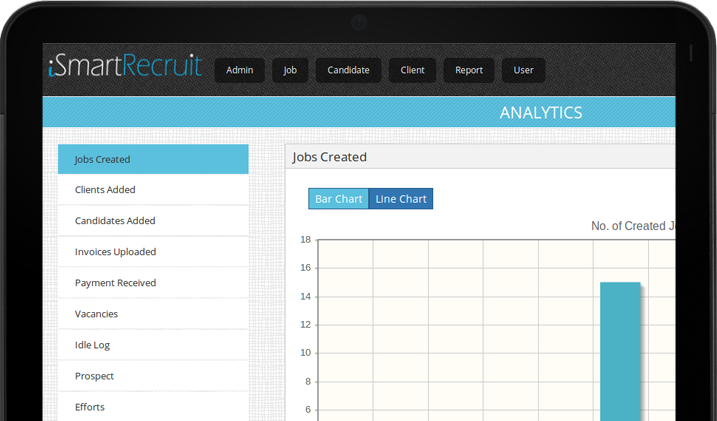Show Prospect analytics
This screenshot has width=717, height=421.
(x=153, y=376)
